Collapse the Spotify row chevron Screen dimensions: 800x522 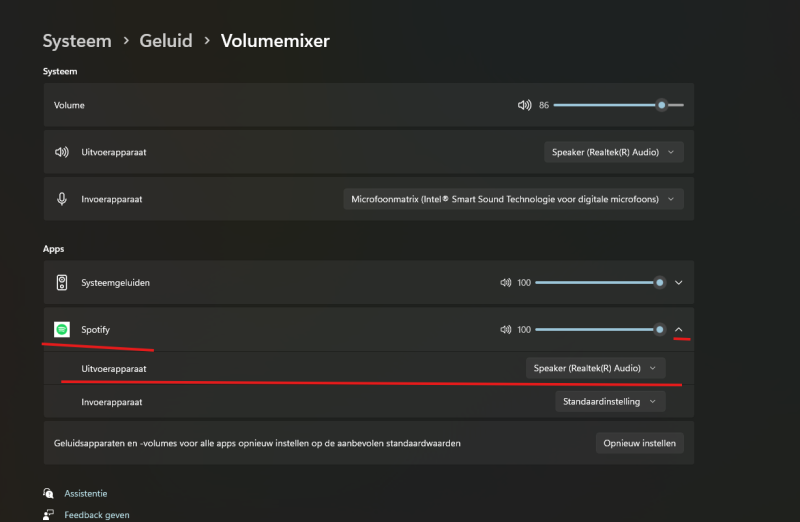point(679,329)
